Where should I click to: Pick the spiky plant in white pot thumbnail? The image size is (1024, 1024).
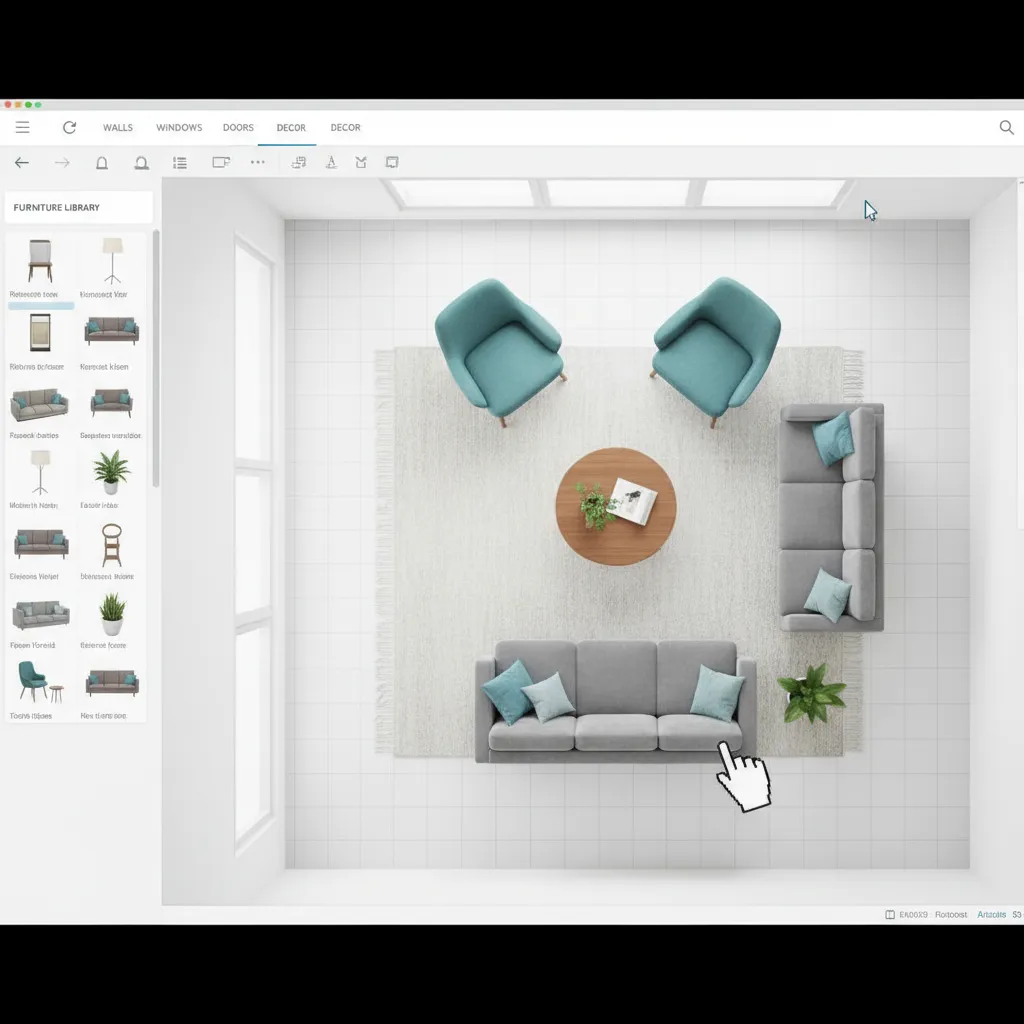point(112,614)
